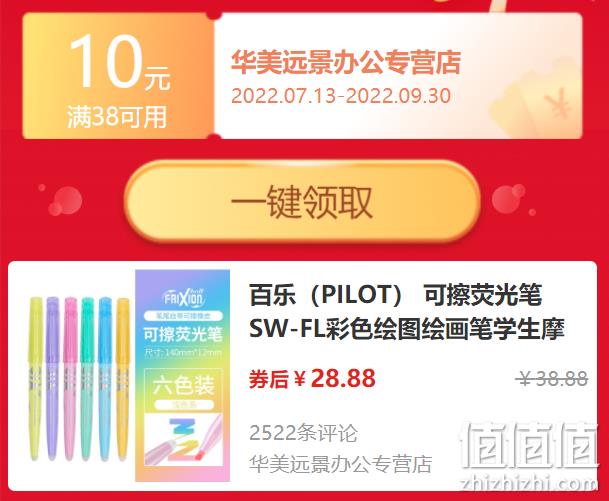View the 2522条评论 reviews link
The height and width of the screenshot is (501, 609).
point(303,433)
